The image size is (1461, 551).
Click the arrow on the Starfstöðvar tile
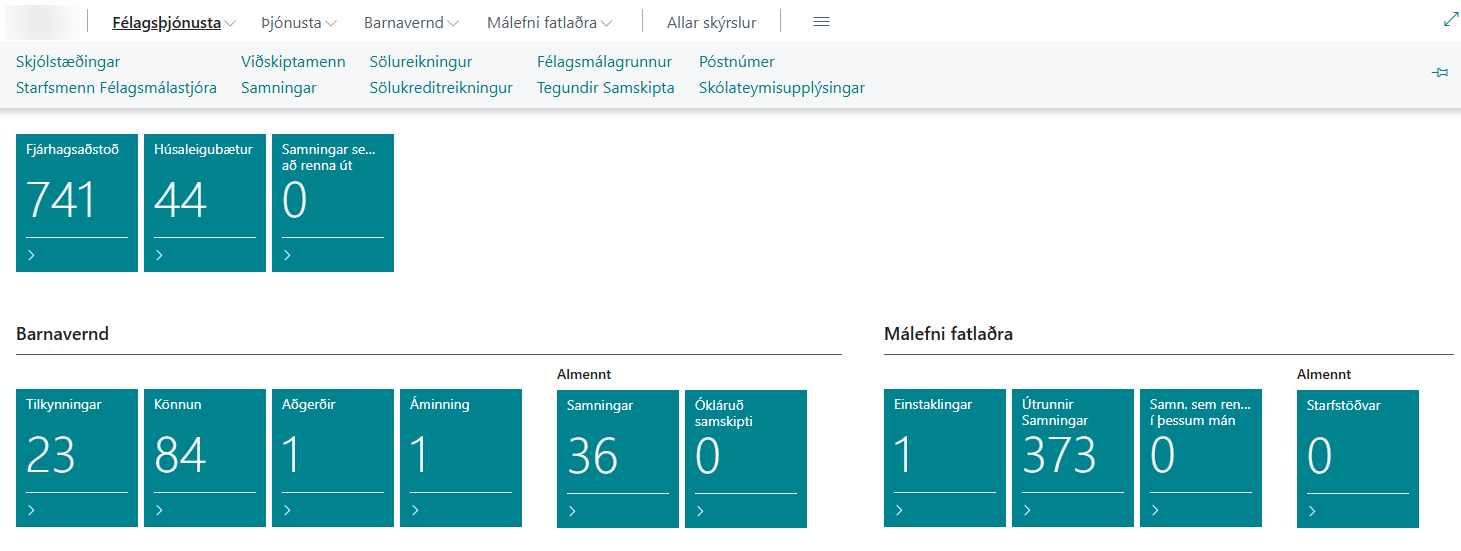(x=1313, y=511)
